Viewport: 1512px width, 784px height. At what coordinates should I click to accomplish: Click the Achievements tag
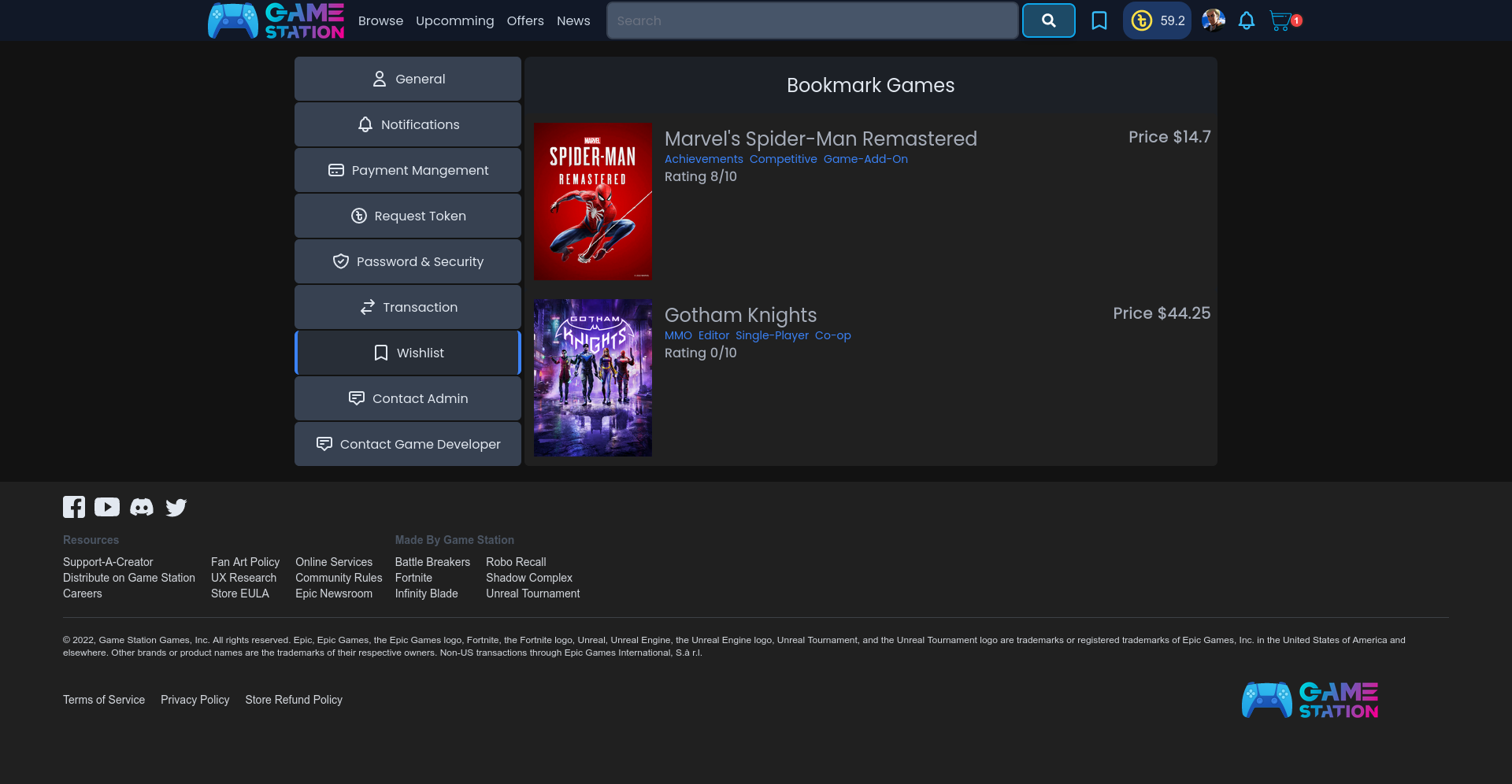[x=703, y=159]
